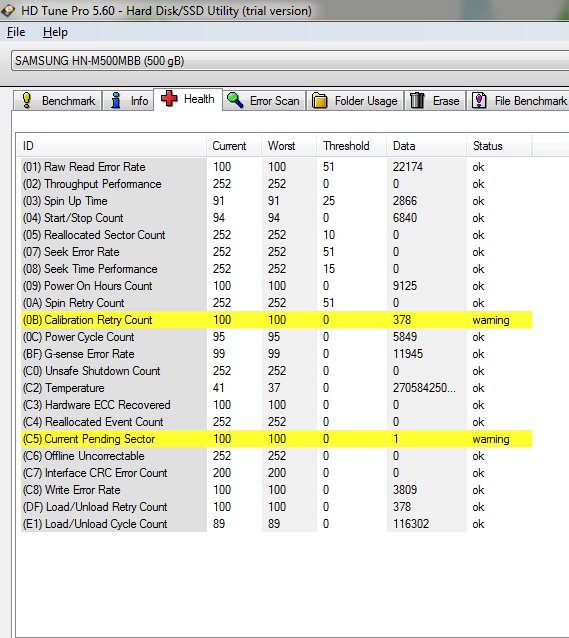Screen dimensions: 569x638
Task: Click the Erase trash can icon
Action: tap(417, 100)
